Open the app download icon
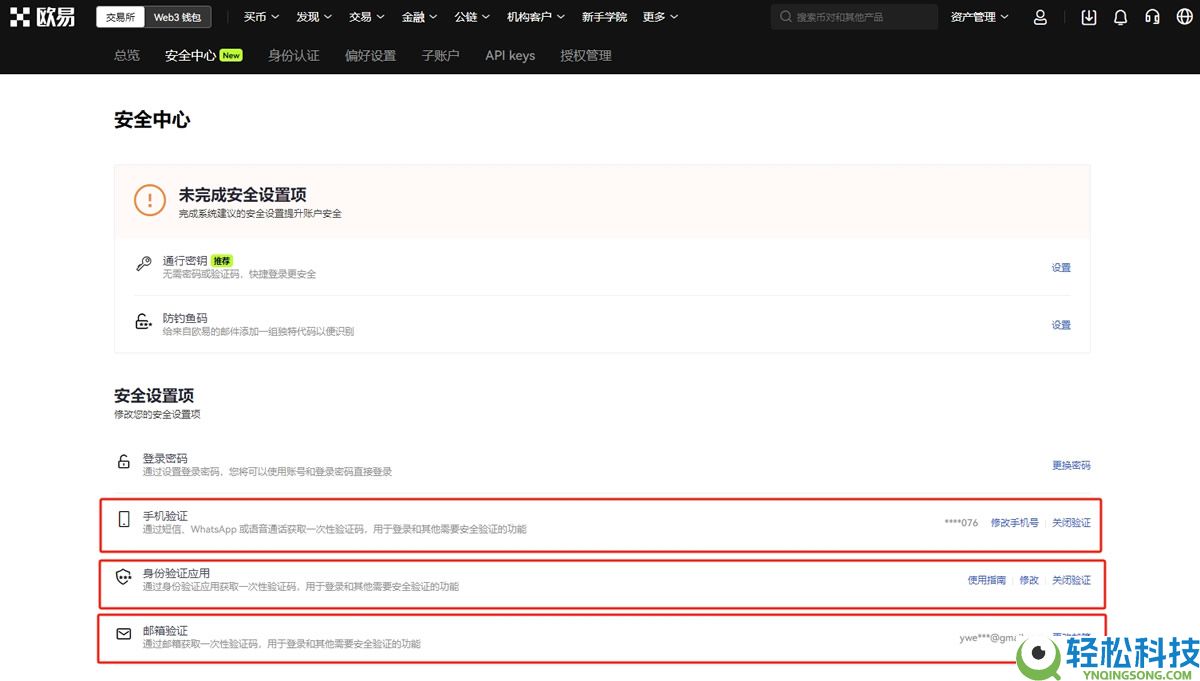 (1088, 17)
